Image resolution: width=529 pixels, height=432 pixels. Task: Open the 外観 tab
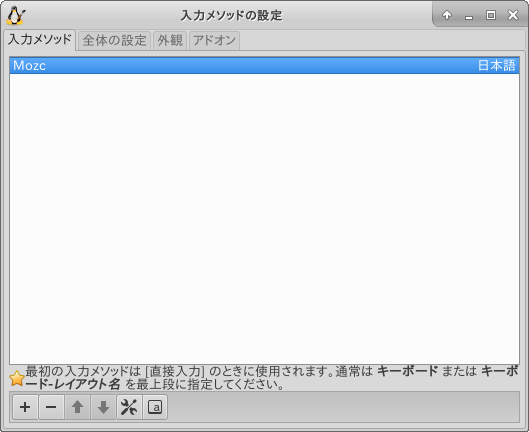170,40
